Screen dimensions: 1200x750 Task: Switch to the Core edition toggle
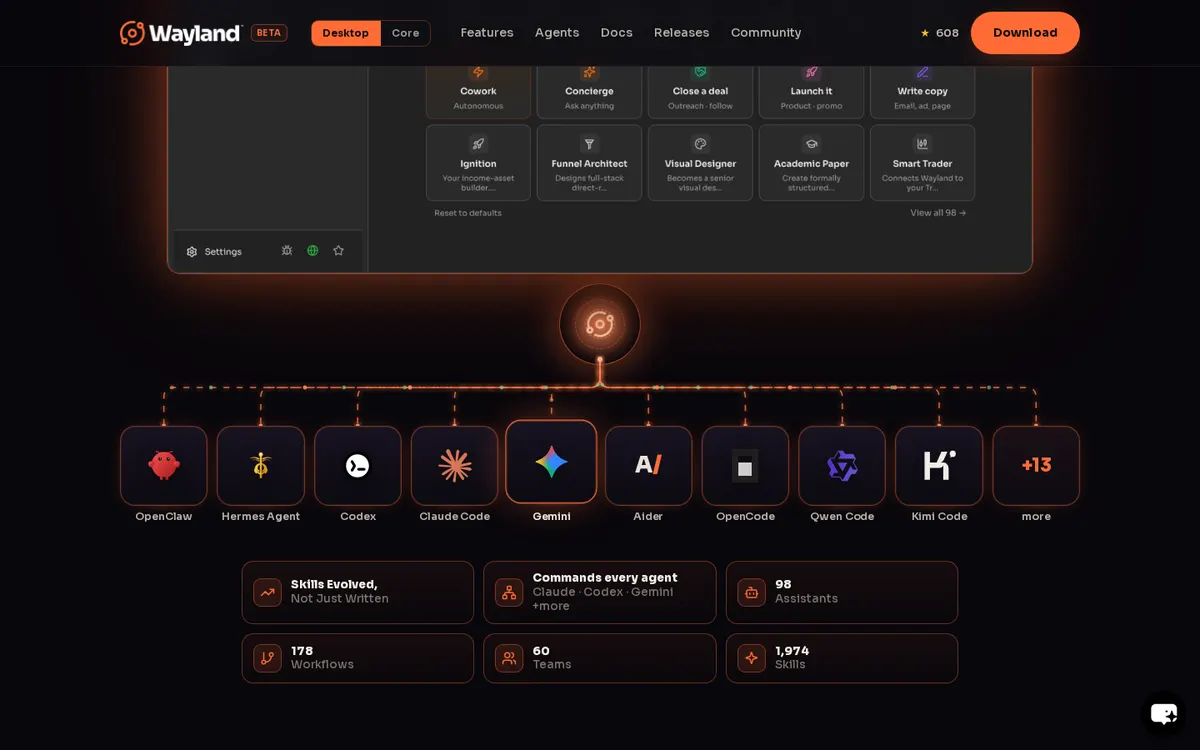pos(405,33)
